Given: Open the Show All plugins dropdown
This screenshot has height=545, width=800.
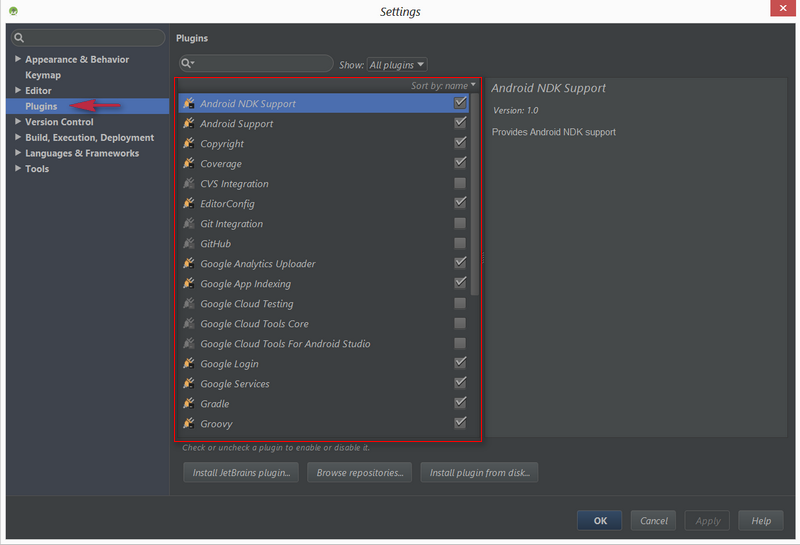Looking at the screenshot, I should point(397,65).
